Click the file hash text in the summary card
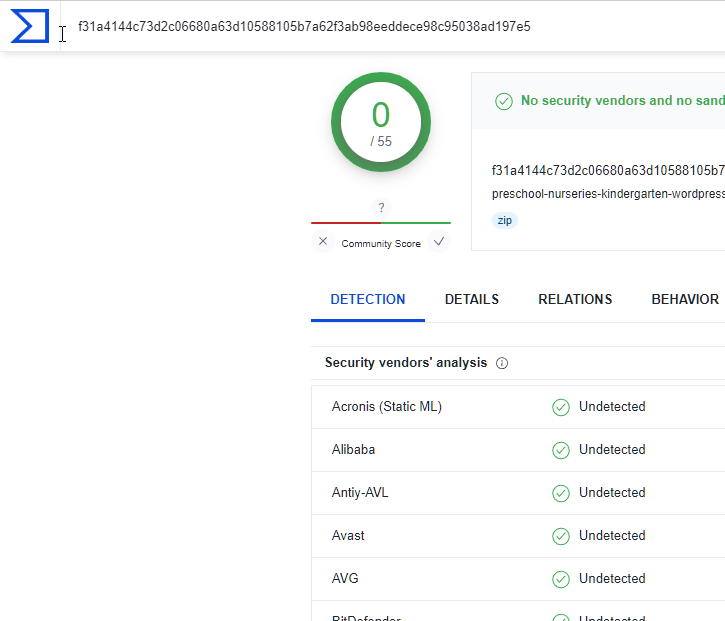 tap(608, 170)
